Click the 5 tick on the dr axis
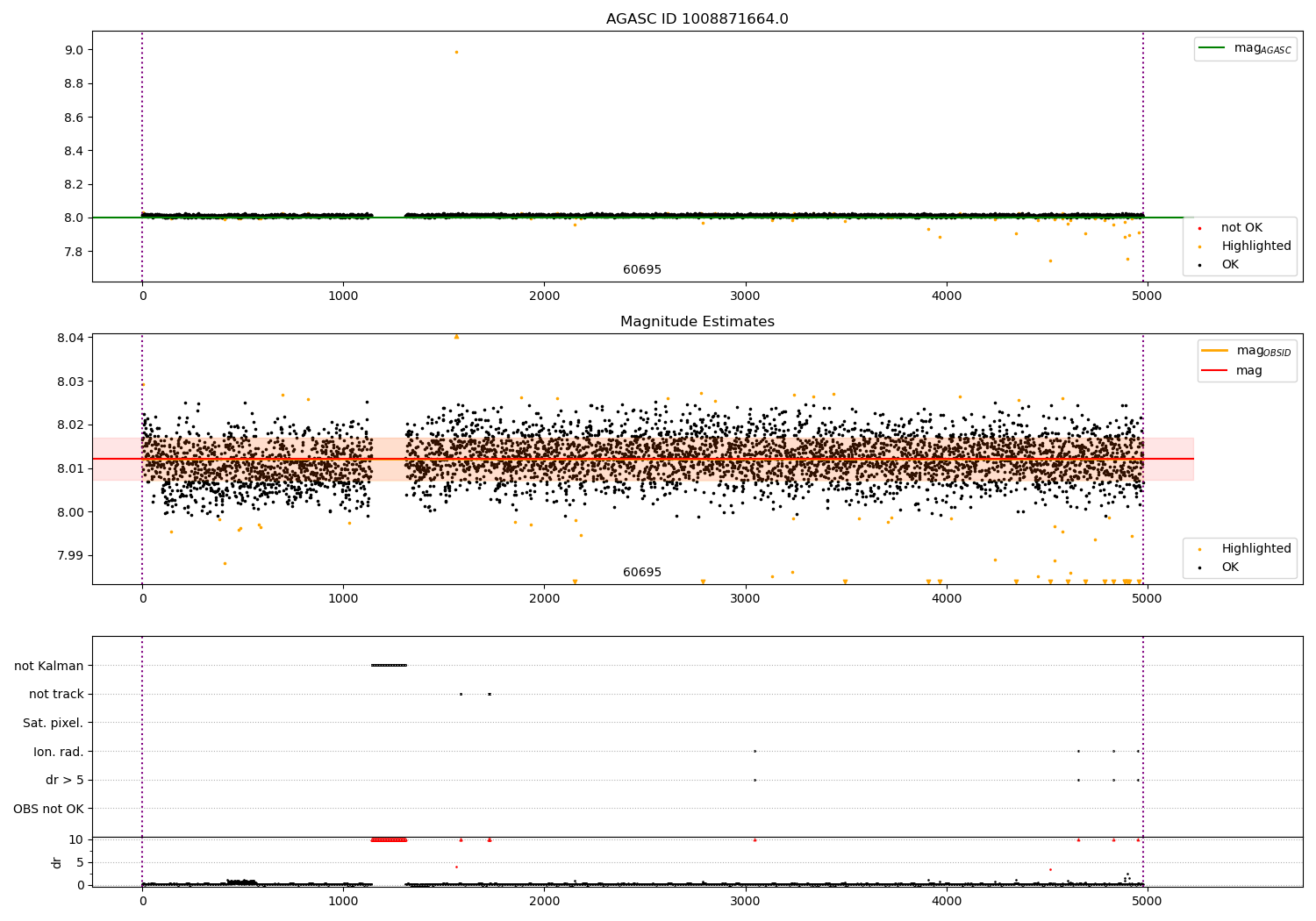The width and height of the screenshot is (1316, 921). [x=81, y=862]
